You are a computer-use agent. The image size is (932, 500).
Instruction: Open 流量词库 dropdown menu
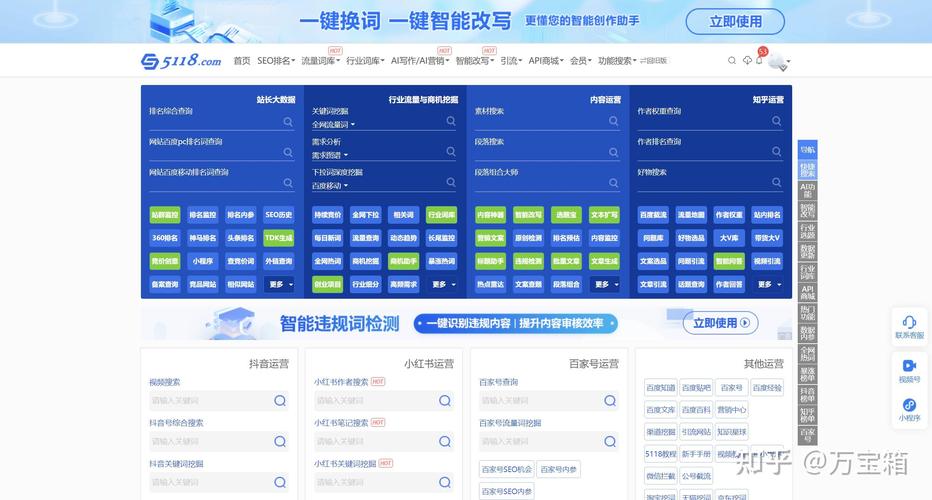tap(320, 61)
